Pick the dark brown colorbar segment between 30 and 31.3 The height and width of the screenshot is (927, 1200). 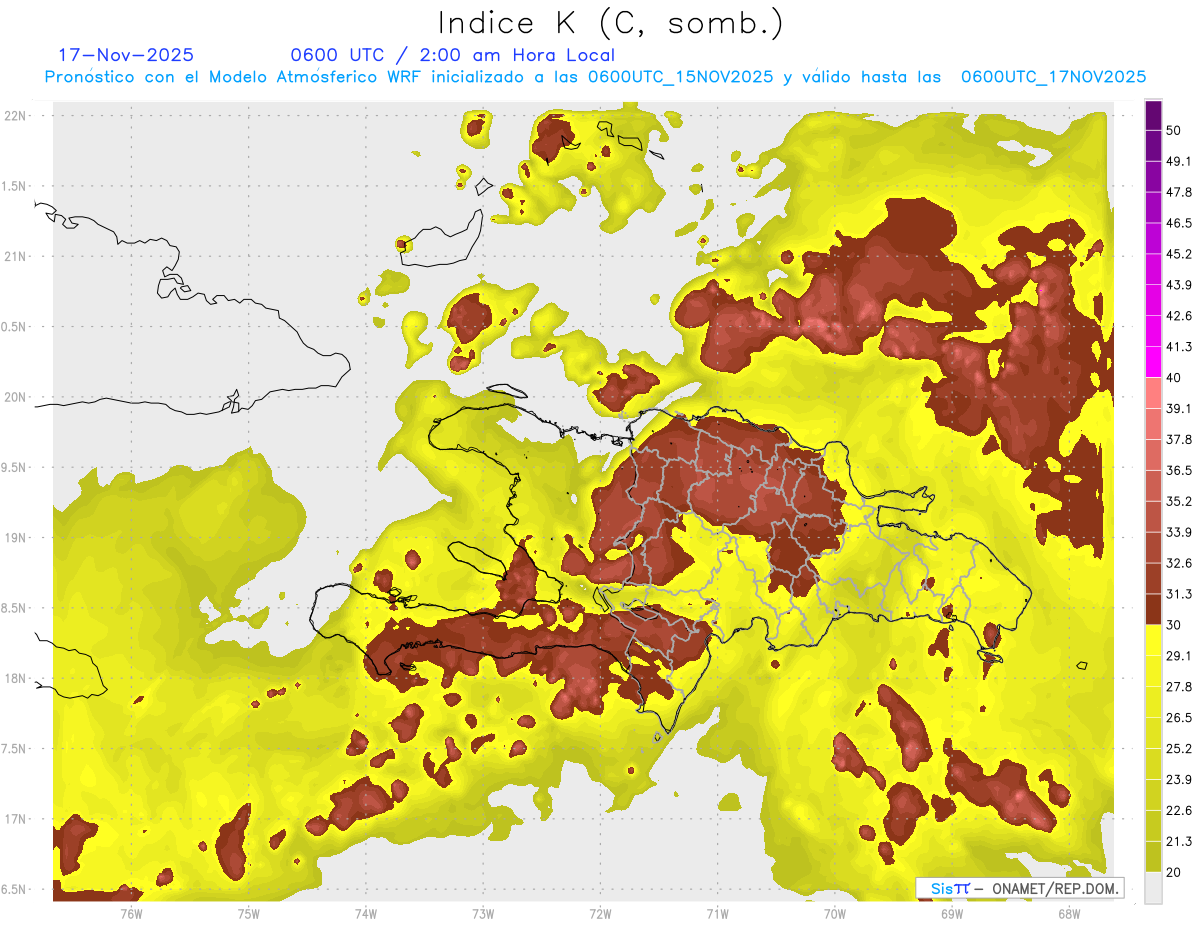click(1153, 610)
